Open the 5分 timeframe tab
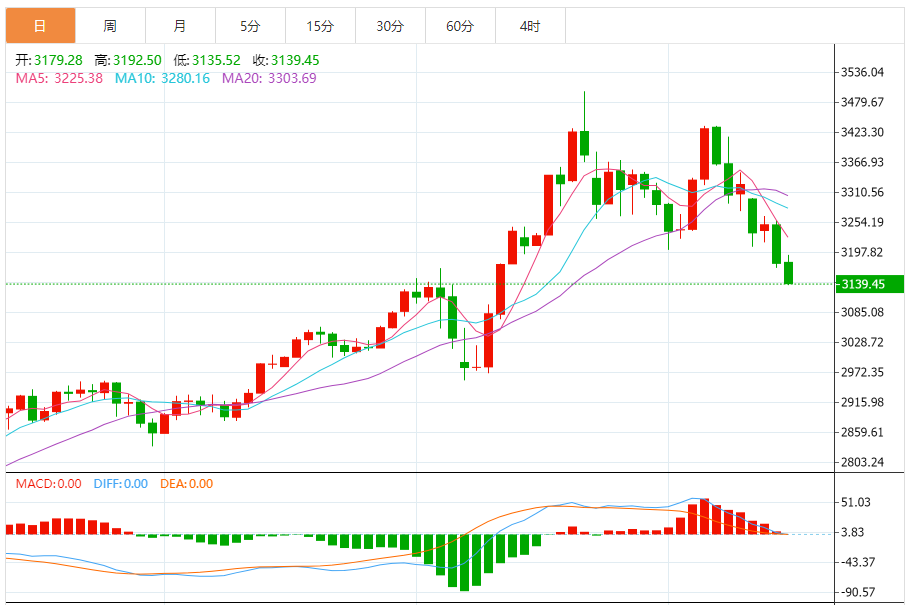This screenshot has height=605, width=910. coord(250,26)
